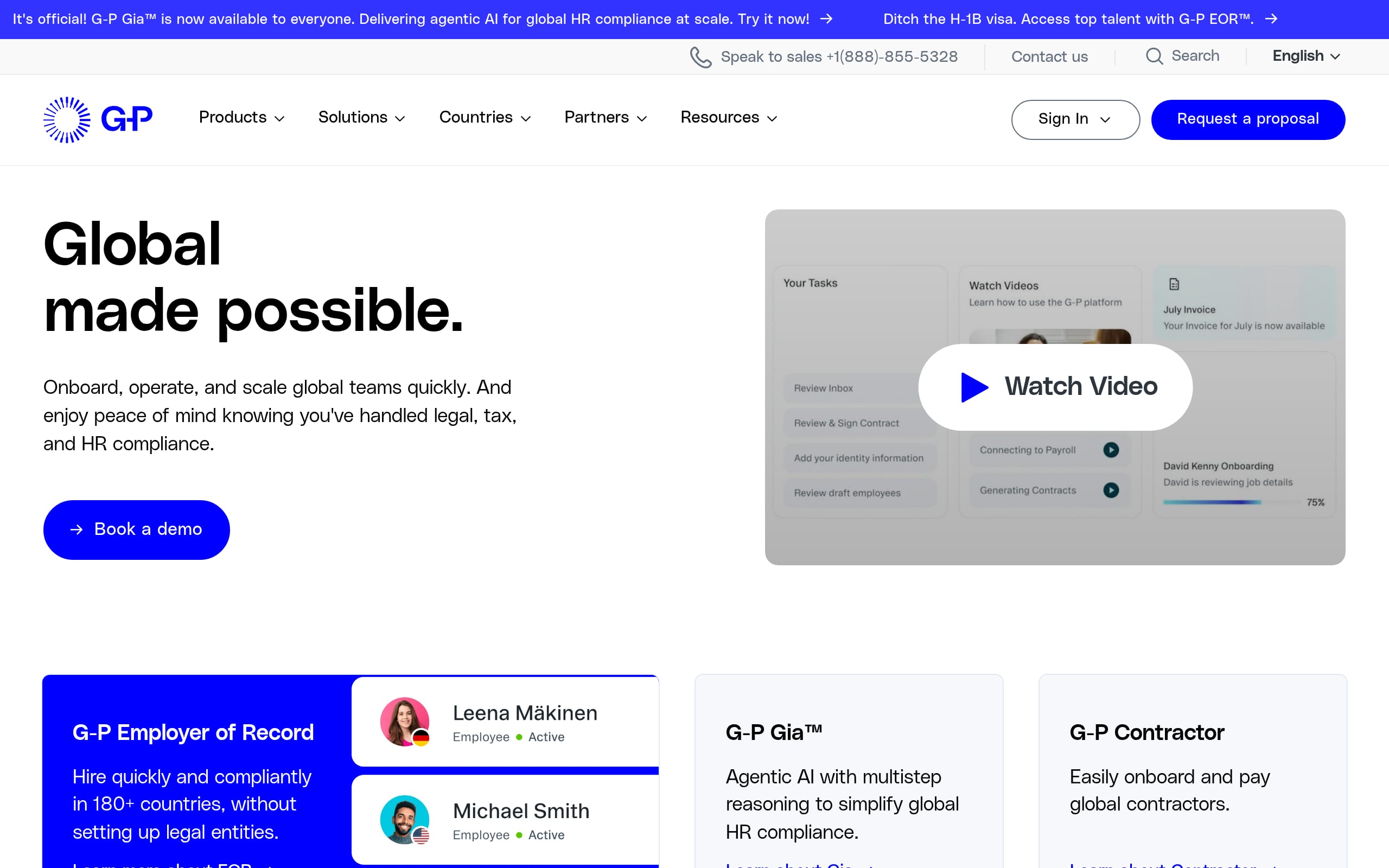Click the arrow beside the H-1B visa message

[1272, 19]
